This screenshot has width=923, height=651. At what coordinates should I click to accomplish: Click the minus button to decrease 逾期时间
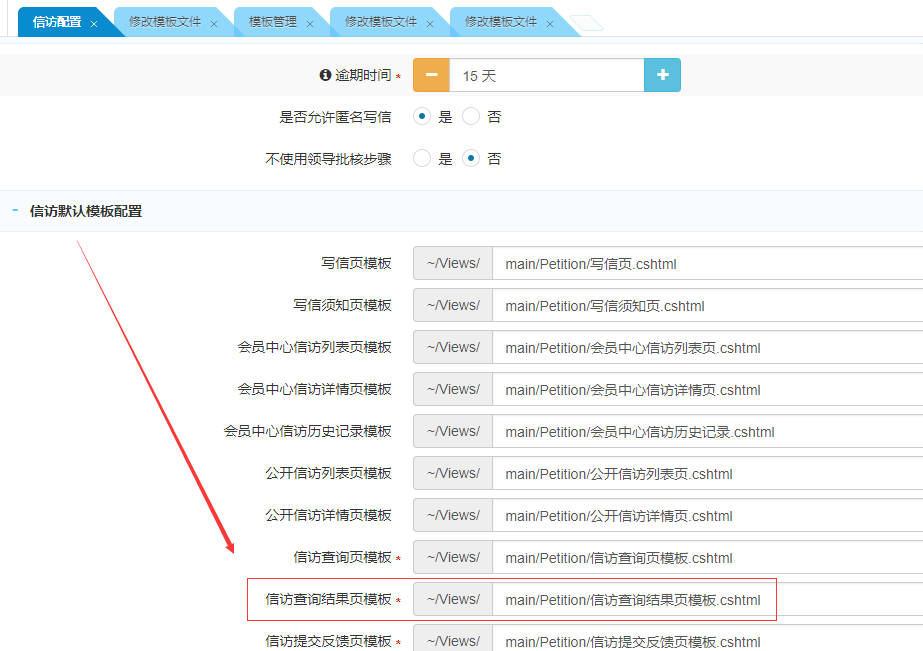pyautogui.click(x=431, y=76)
